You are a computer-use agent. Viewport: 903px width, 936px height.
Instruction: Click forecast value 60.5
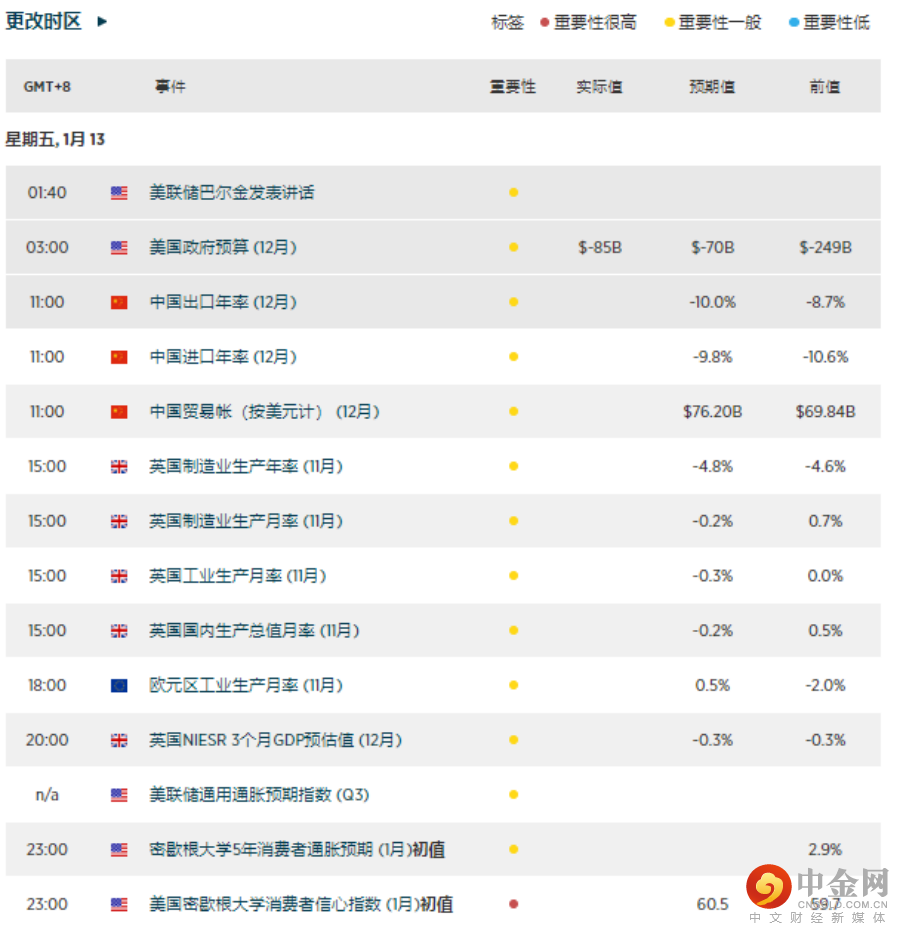pyautogui.click(x=713, y=904)
